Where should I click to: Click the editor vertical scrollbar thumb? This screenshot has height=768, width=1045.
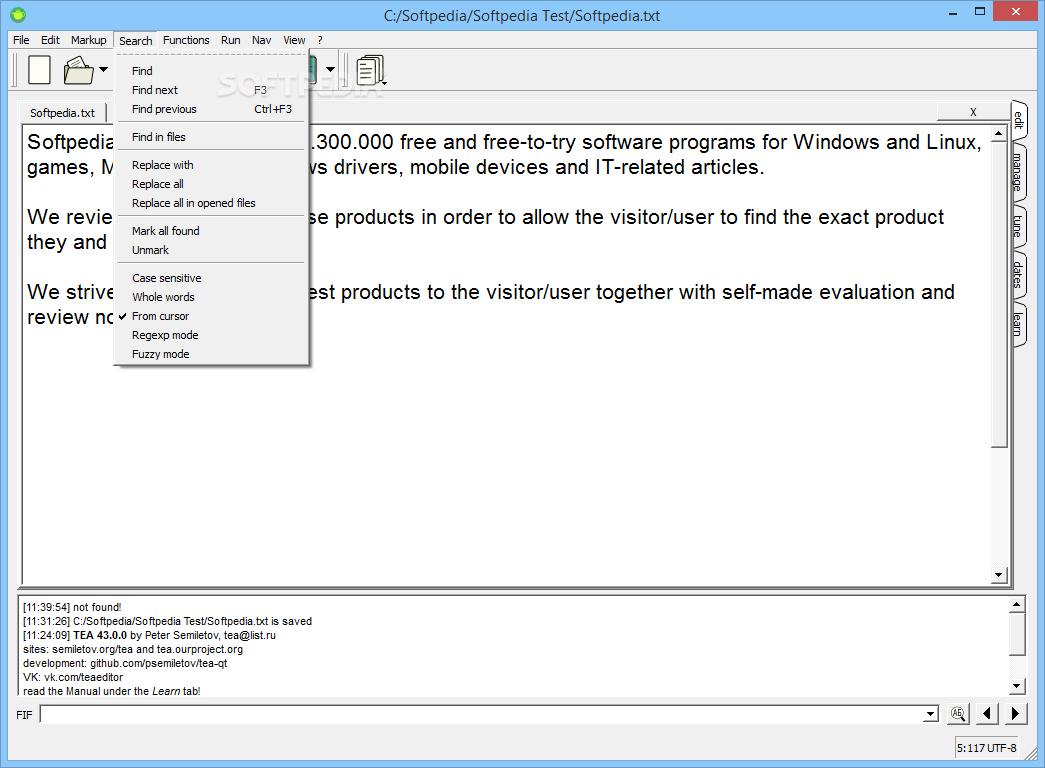coord(998,295)
